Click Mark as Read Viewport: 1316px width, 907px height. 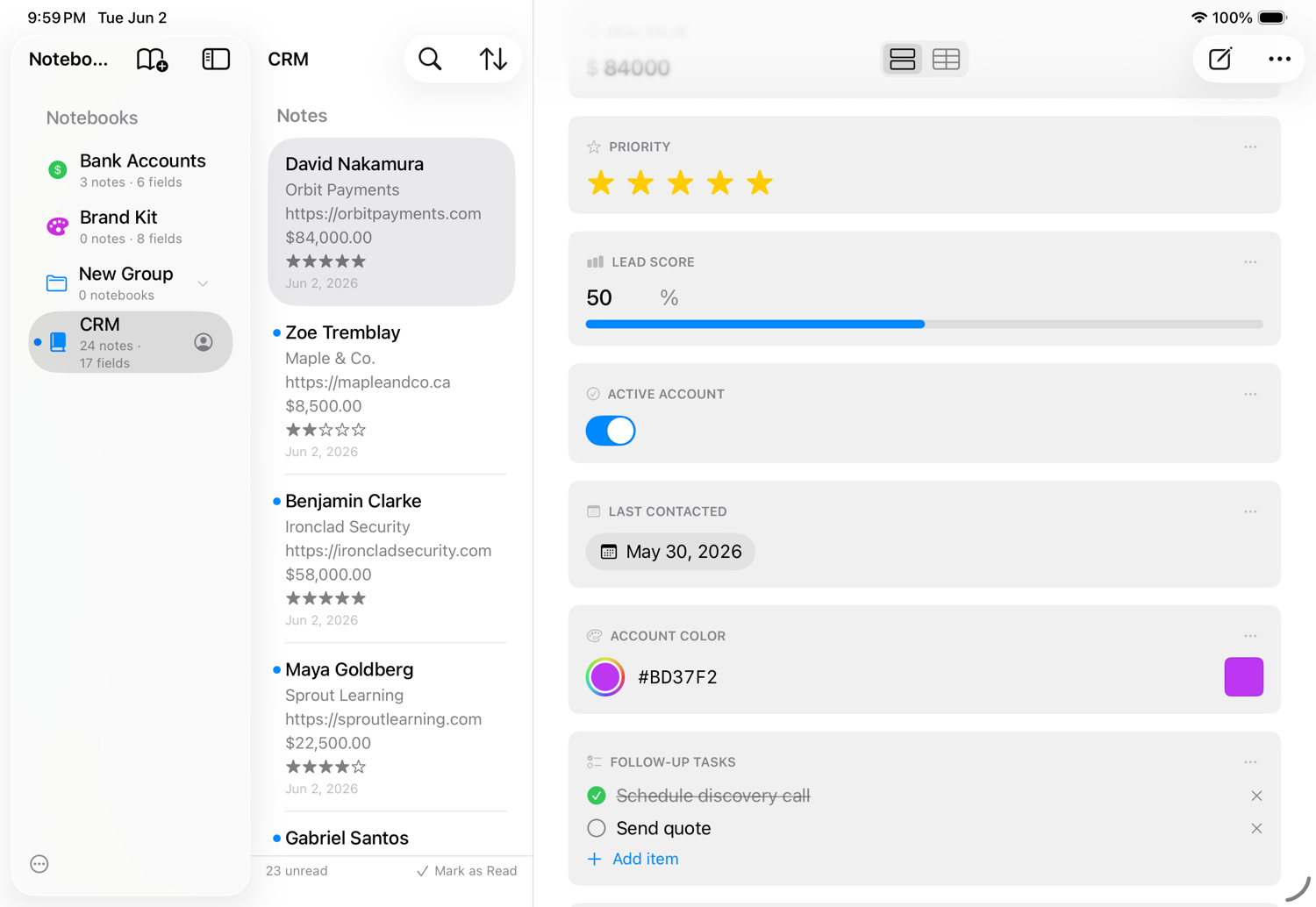[x=467, y=871]
